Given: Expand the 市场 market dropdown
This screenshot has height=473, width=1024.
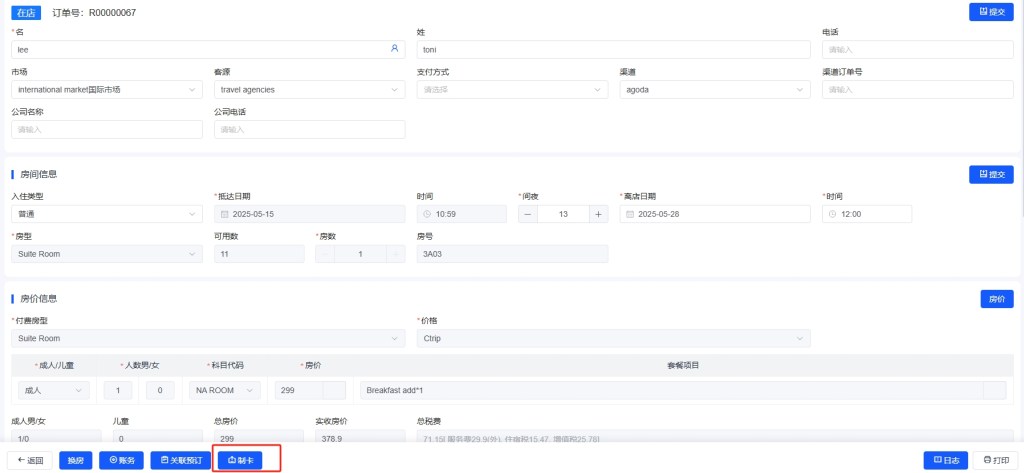Looking at the screenshot, I should 107,90.
